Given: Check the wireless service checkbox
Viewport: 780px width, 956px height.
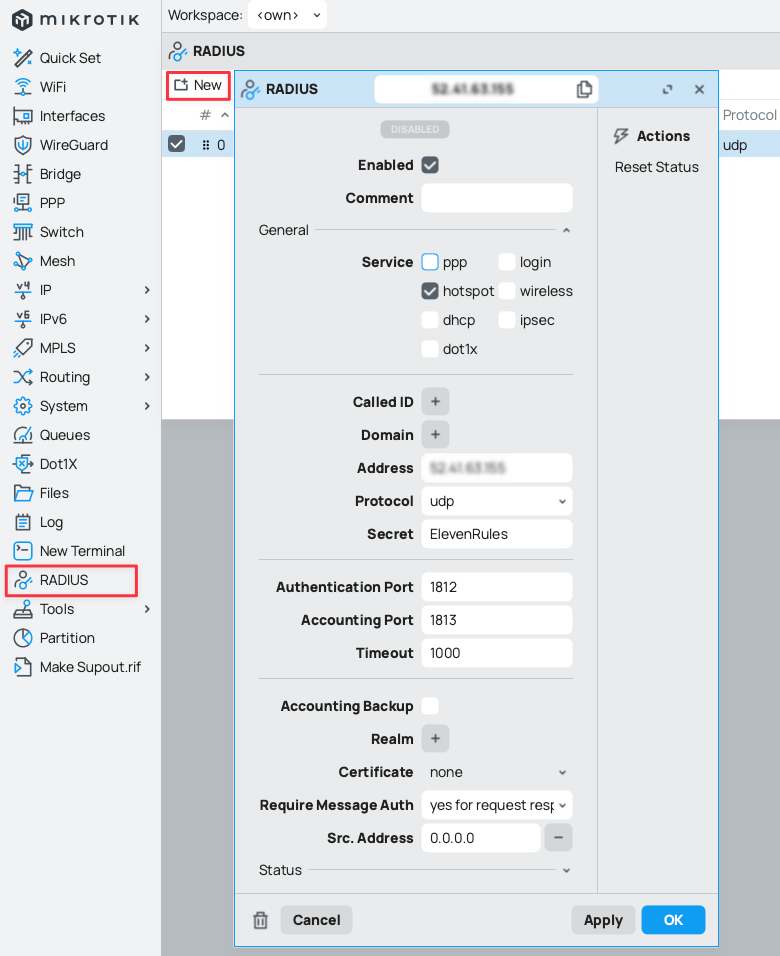Looking at the screenshot, I should pyautogui.click(x=507, y=291).
